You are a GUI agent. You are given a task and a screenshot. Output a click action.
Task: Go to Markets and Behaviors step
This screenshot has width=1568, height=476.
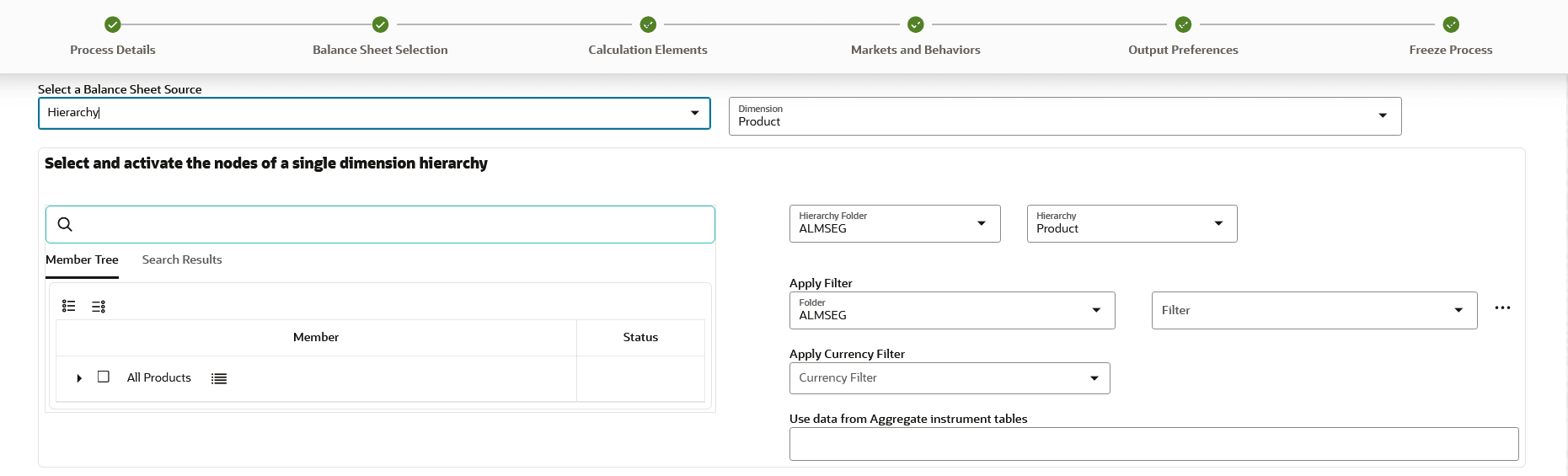coord(915,24)
